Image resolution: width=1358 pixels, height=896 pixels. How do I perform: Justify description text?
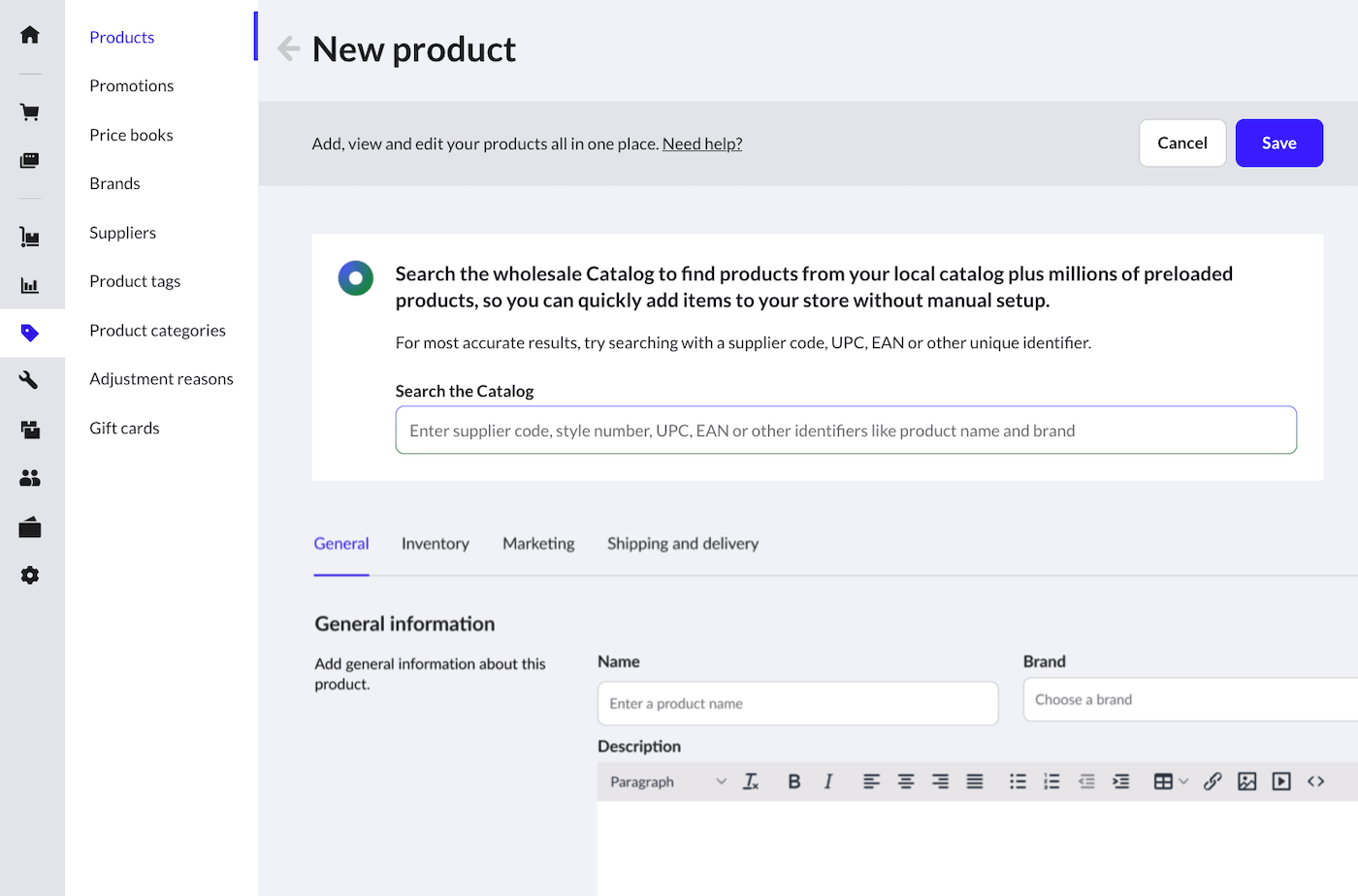975,782
